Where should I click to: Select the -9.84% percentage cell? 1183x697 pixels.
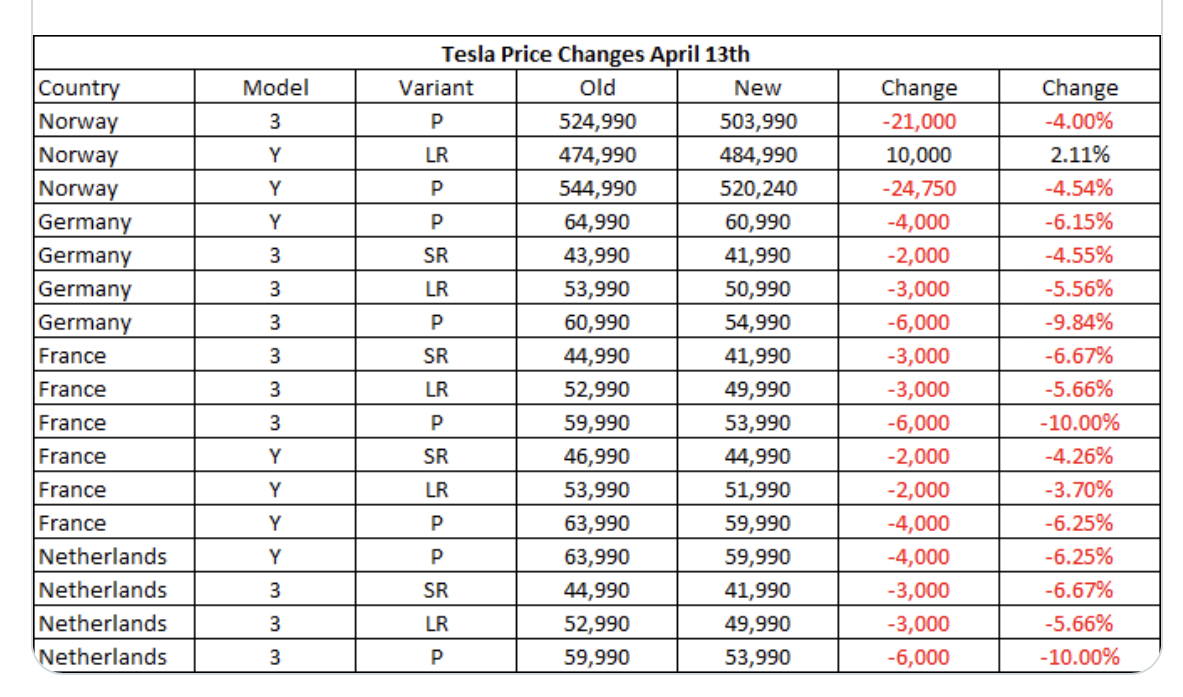click(x=1080, y=322)
